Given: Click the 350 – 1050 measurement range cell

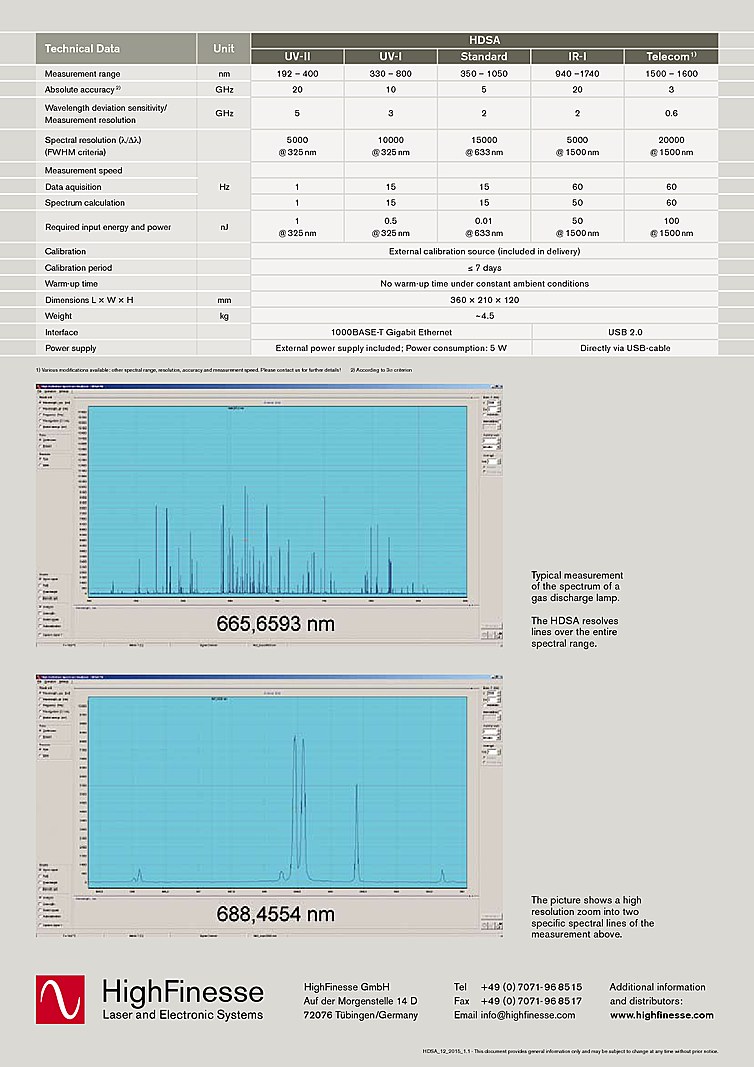Looking at the screenshot, I should click(x=484, y=73).
